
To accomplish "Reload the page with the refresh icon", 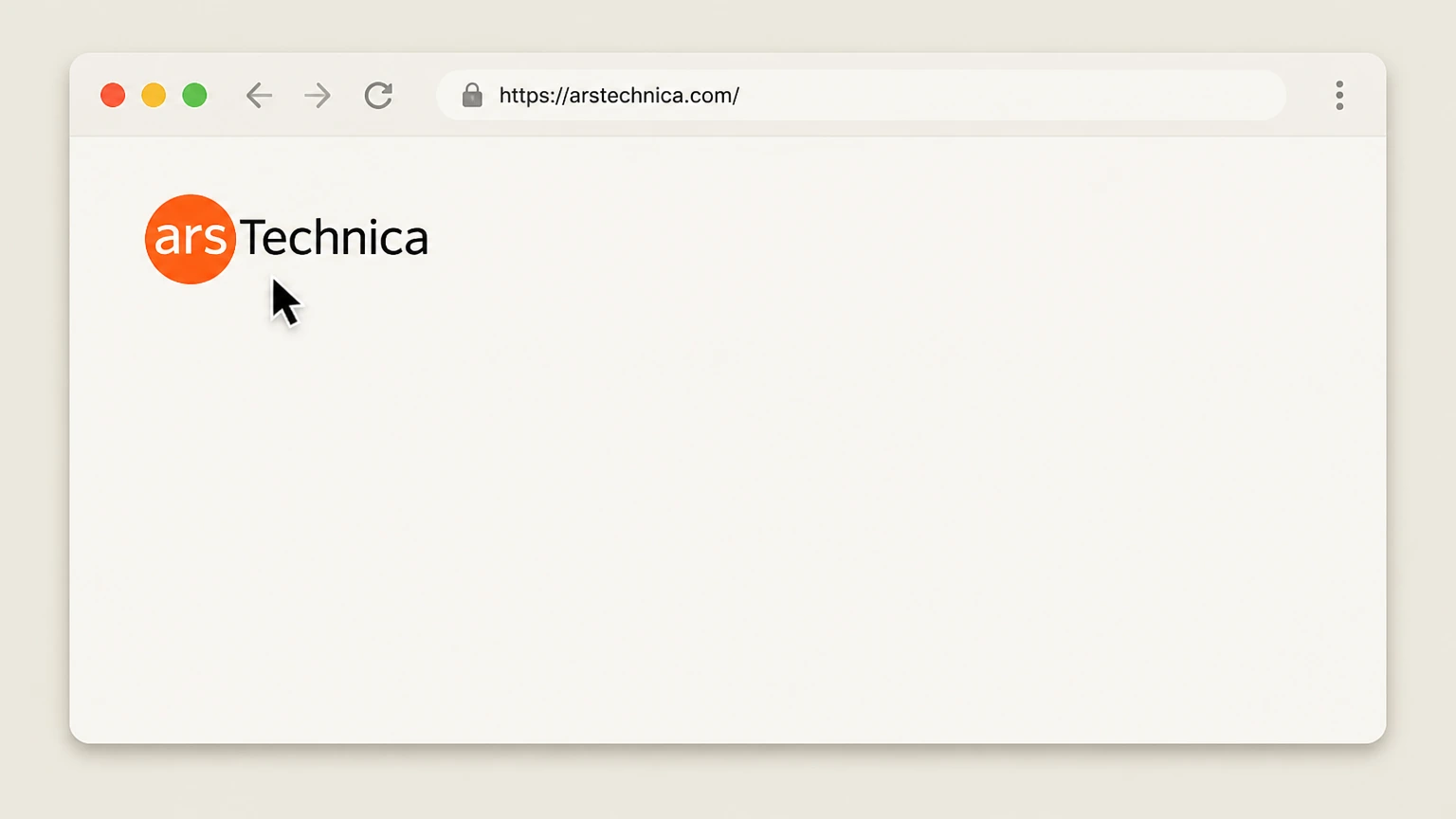I will click(378, 95).
